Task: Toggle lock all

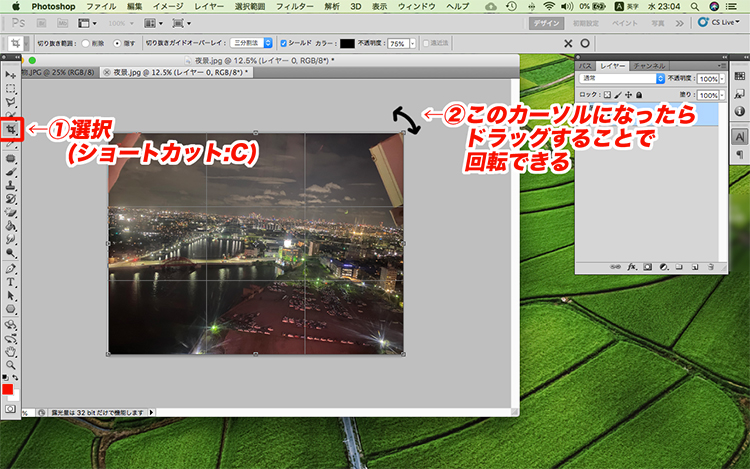Action: [639, 95]
